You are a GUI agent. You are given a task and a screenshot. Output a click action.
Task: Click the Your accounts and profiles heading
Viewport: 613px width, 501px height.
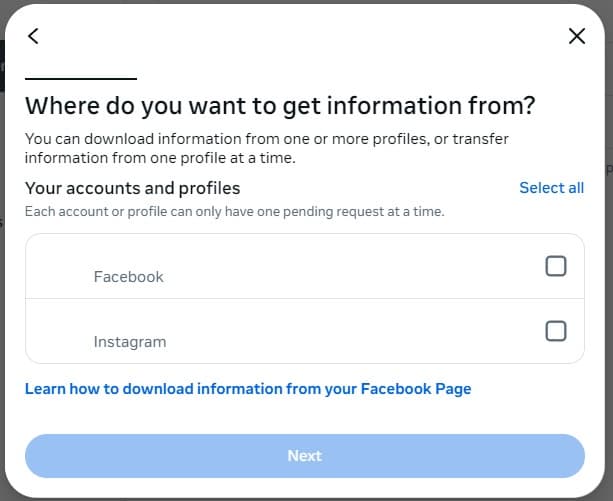(133, 188)
